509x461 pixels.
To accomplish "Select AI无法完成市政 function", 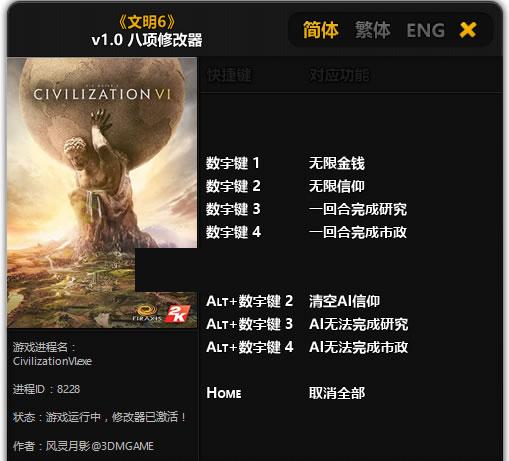I will coord(358,347).
